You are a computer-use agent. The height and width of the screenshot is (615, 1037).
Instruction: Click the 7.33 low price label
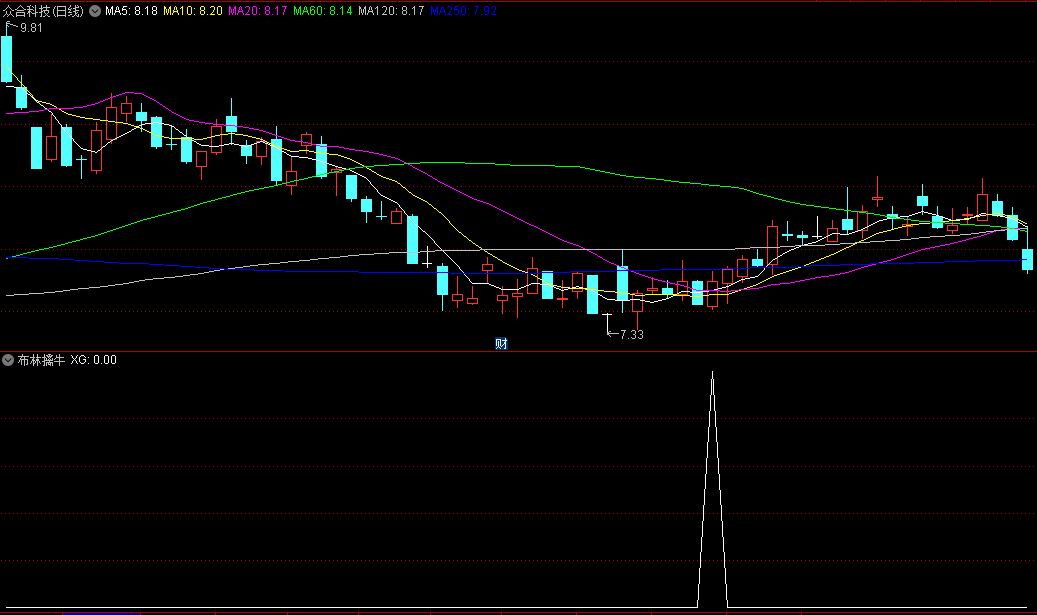click(632, 335)
